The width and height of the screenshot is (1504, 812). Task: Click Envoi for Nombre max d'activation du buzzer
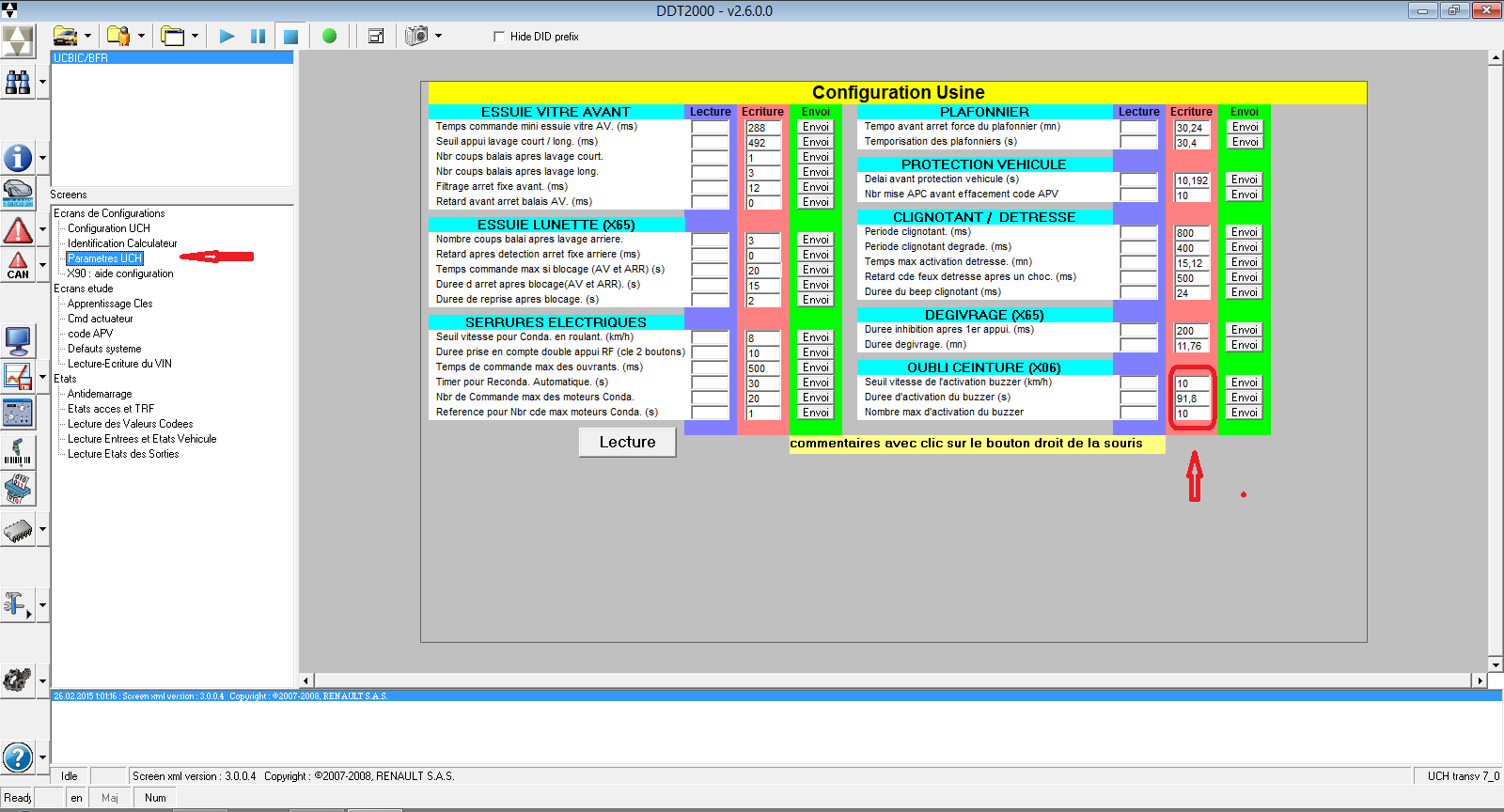[x=1245, y=413]
